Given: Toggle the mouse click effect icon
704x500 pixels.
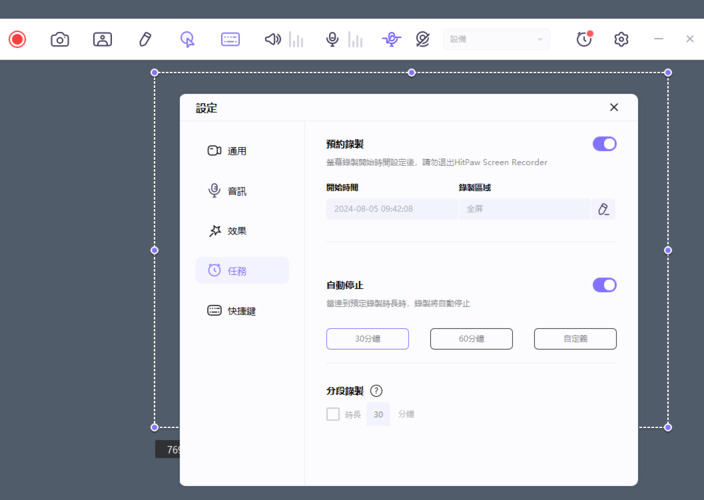Looking at the screenshot, I should [x=187, y=39].
